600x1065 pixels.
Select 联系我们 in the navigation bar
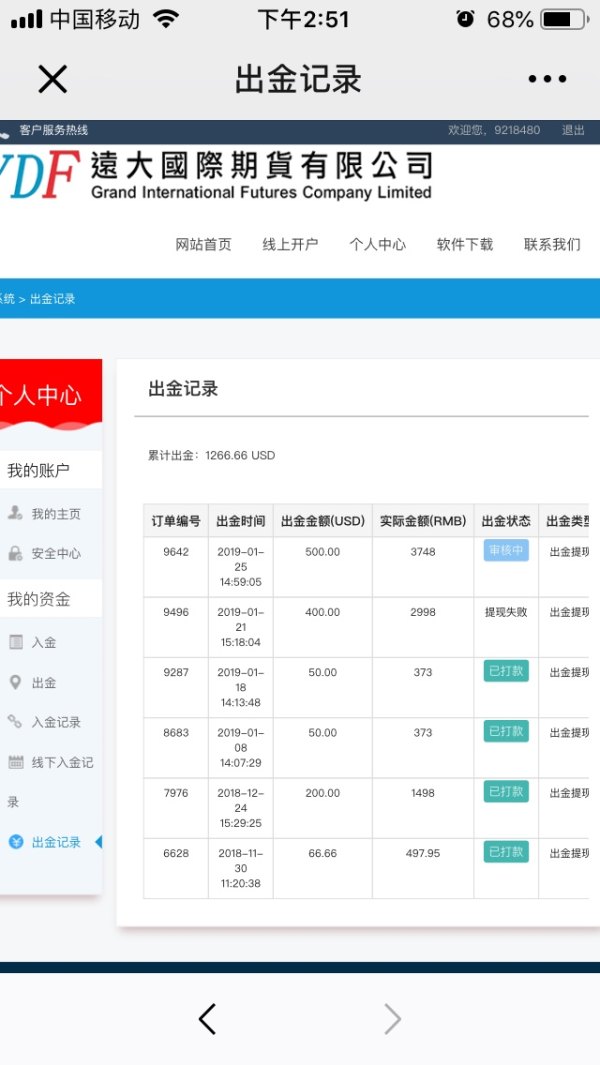tap(551, 244)
